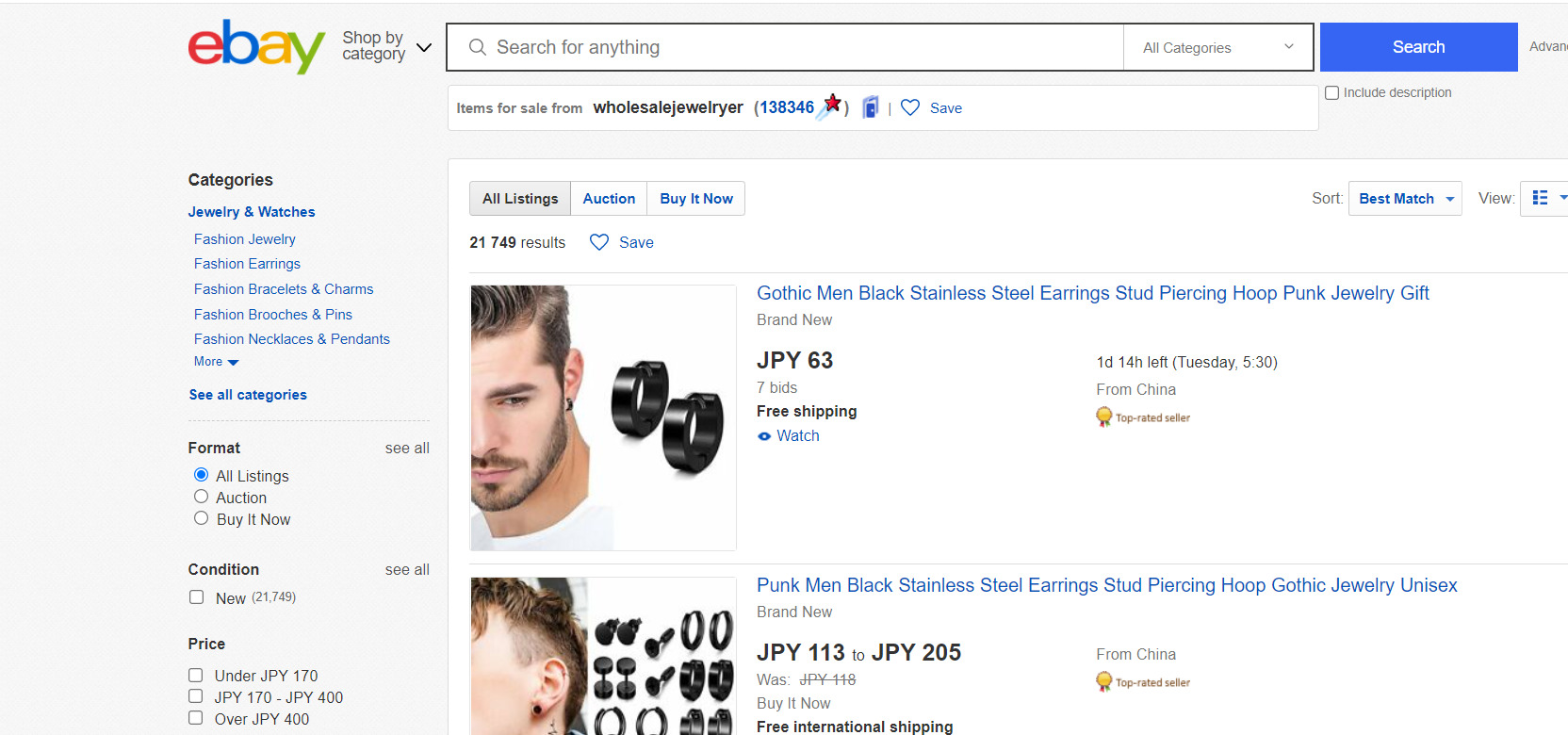The width and height of the screenshot is (1568, 735).
Task: Open the Fashion Earrings category link
Action: click(247, 264)
